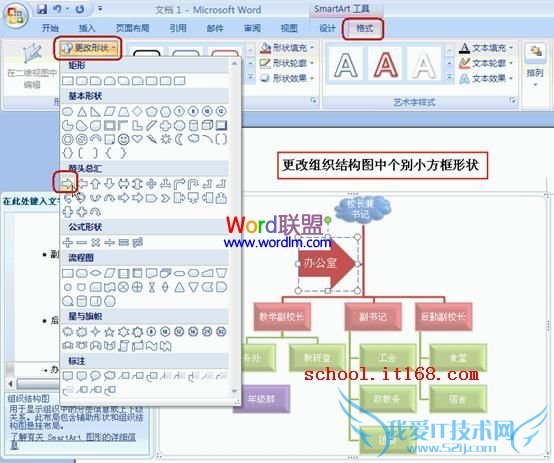Select the cloud-shaped 校长兼书记 node
Viewport: 554px width, 463px height.
[x=362, y=210]
